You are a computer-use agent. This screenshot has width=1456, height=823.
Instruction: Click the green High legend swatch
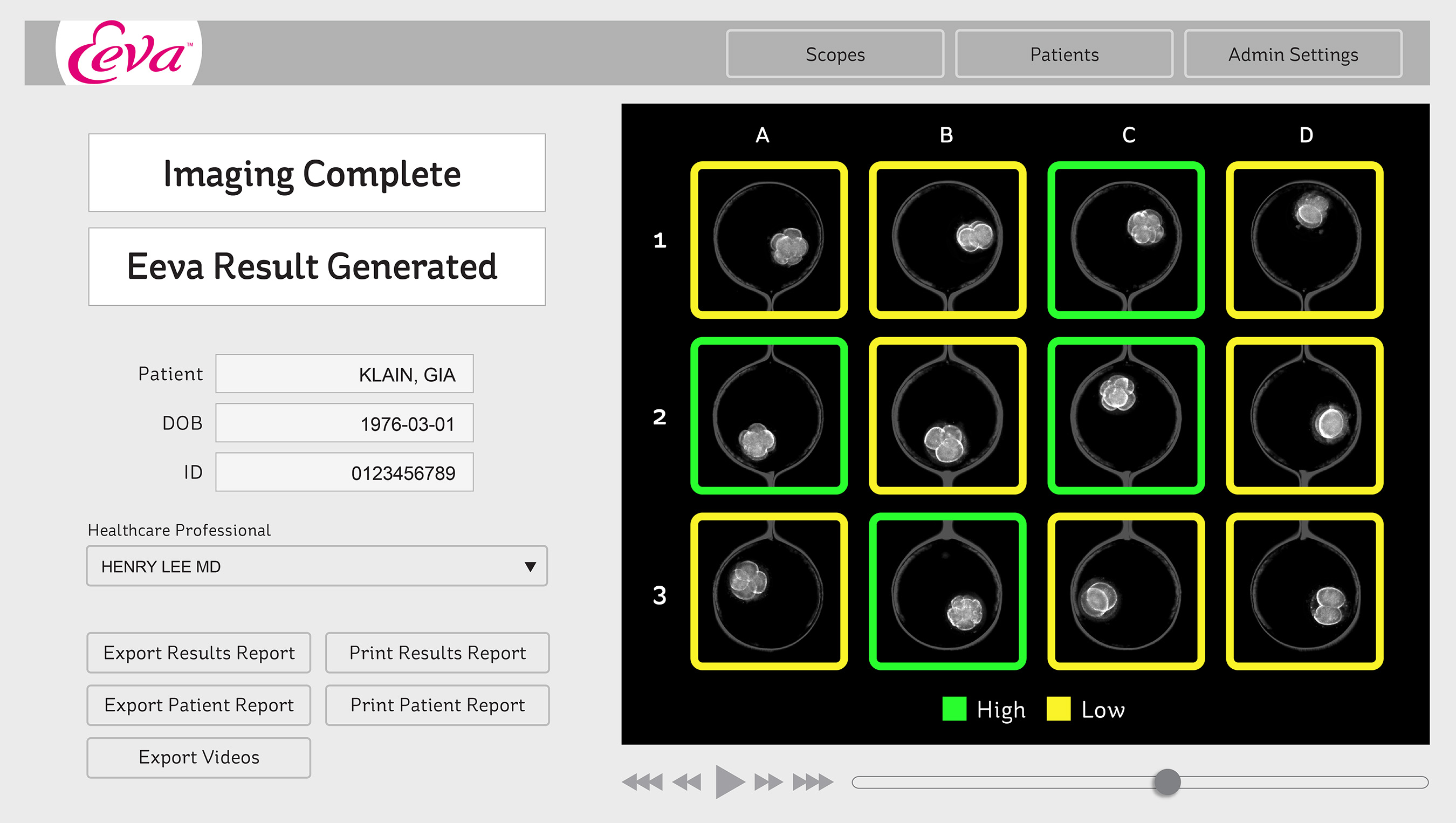tap(954, 709)
